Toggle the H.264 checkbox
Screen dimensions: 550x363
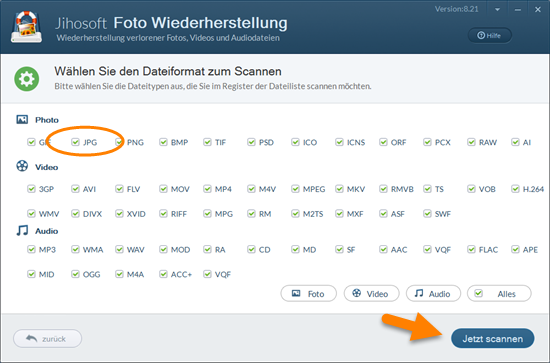click(x=515, y=189)
